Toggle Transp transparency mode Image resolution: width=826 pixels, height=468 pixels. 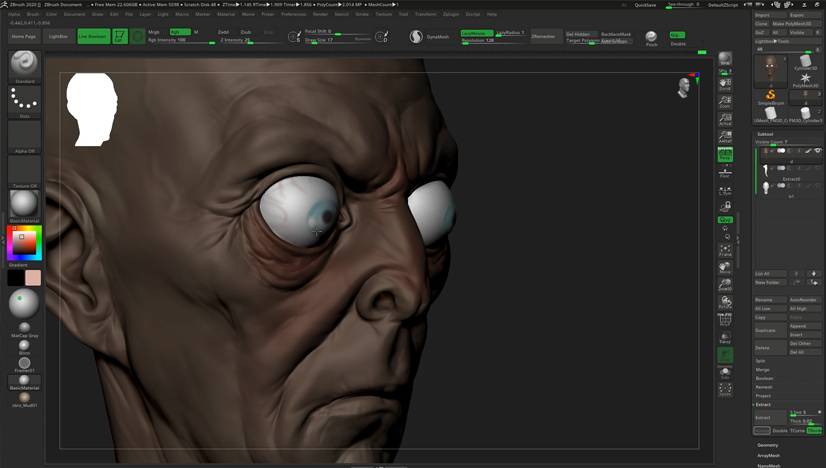(725, 337)
